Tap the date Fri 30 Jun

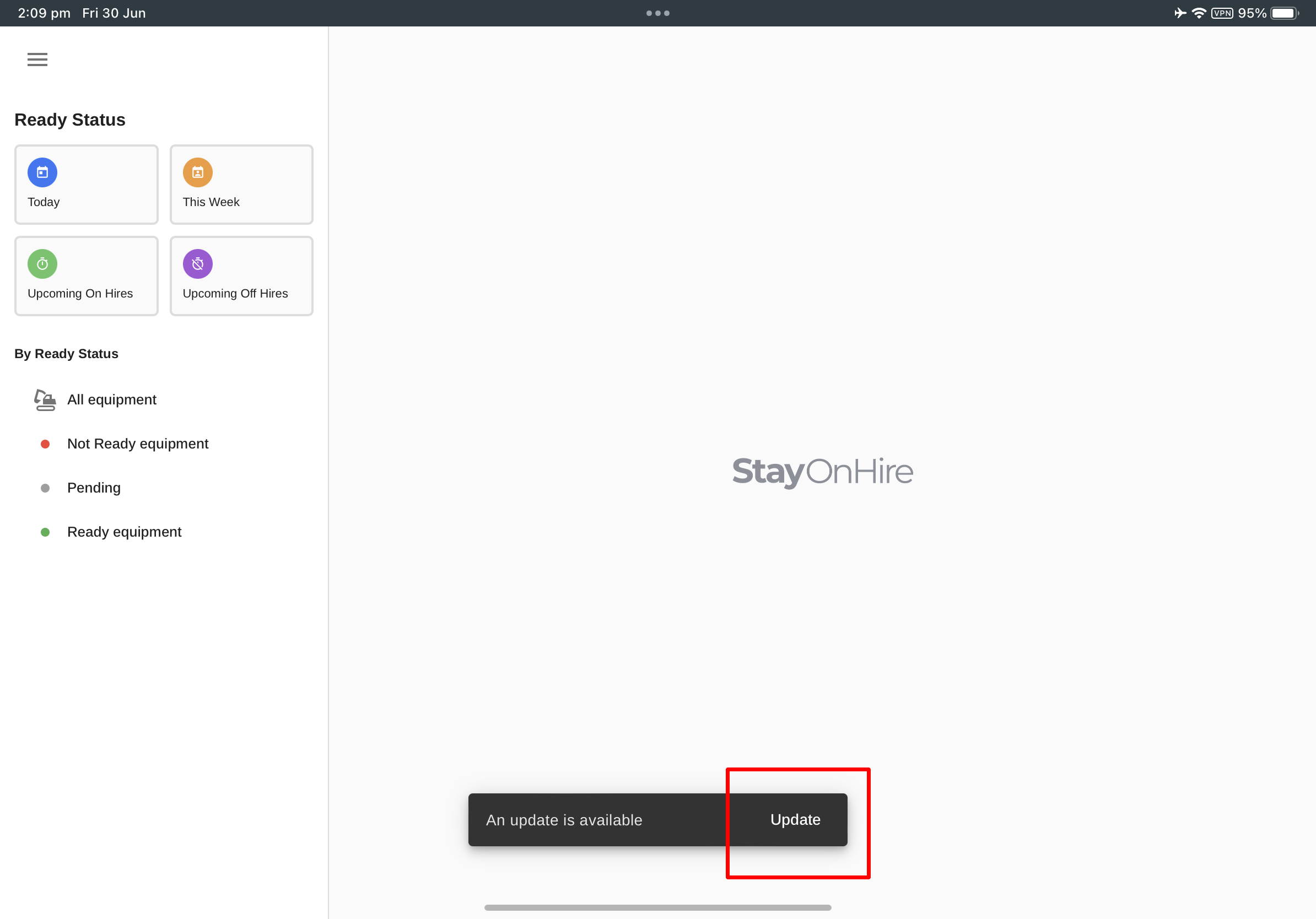[114, 13]
